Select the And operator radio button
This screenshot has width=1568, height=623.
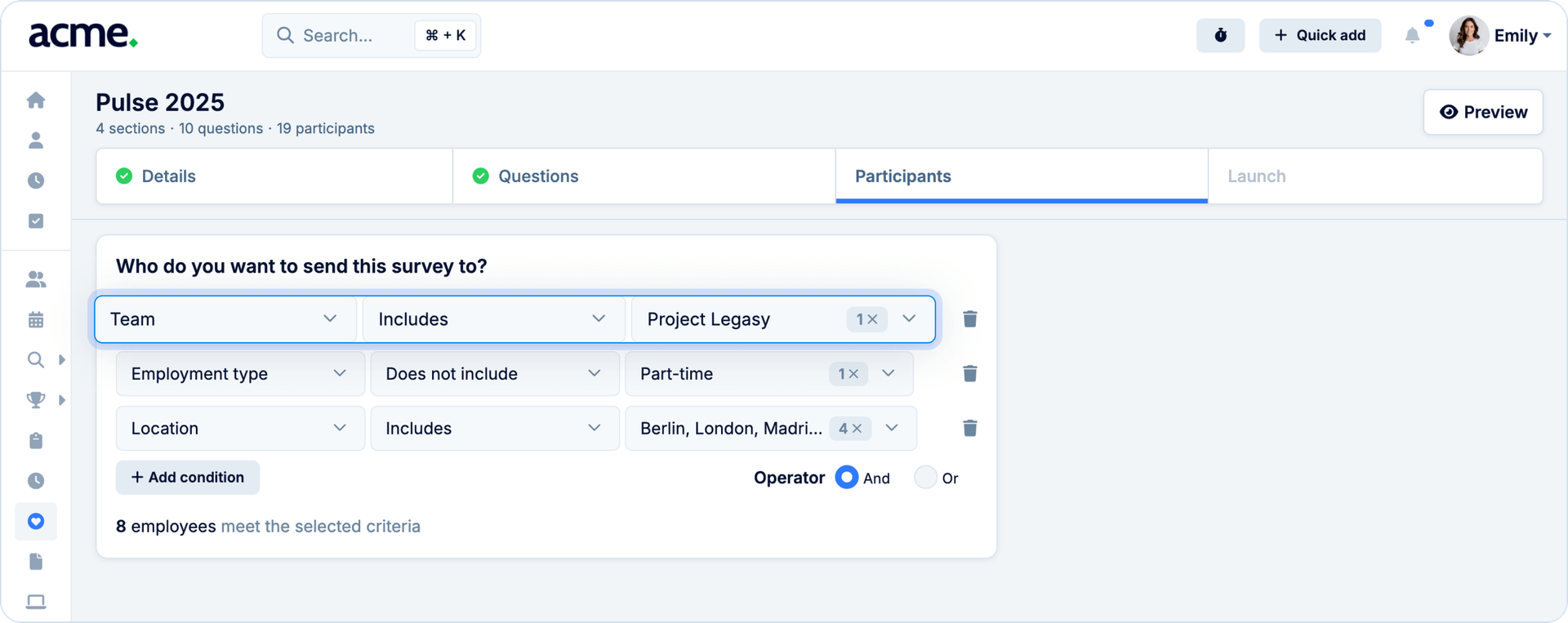847,478
